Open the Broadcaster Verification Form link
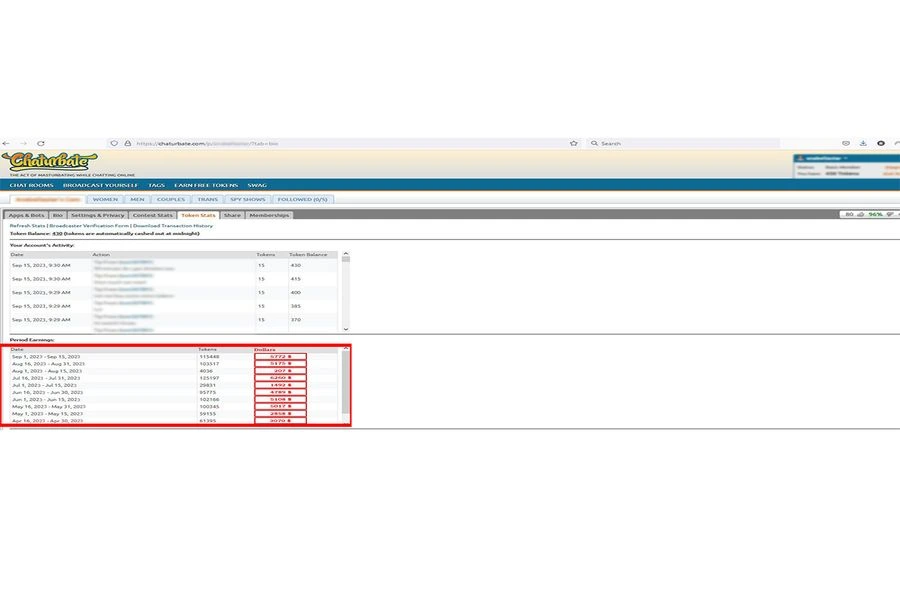 (89, 226)
